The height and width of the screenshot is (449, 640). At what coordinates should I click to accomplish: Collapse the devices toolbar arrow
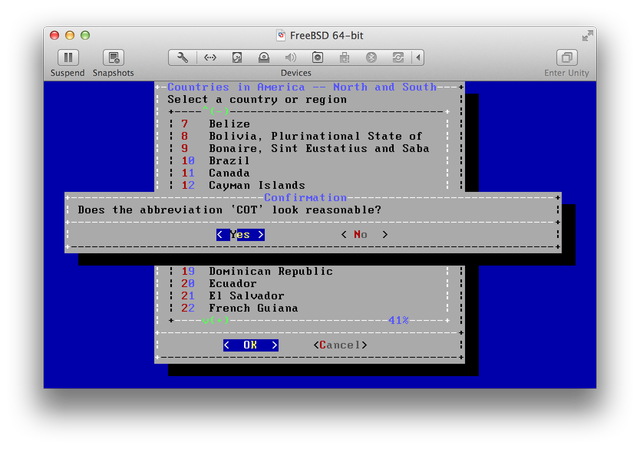point(418,58)
